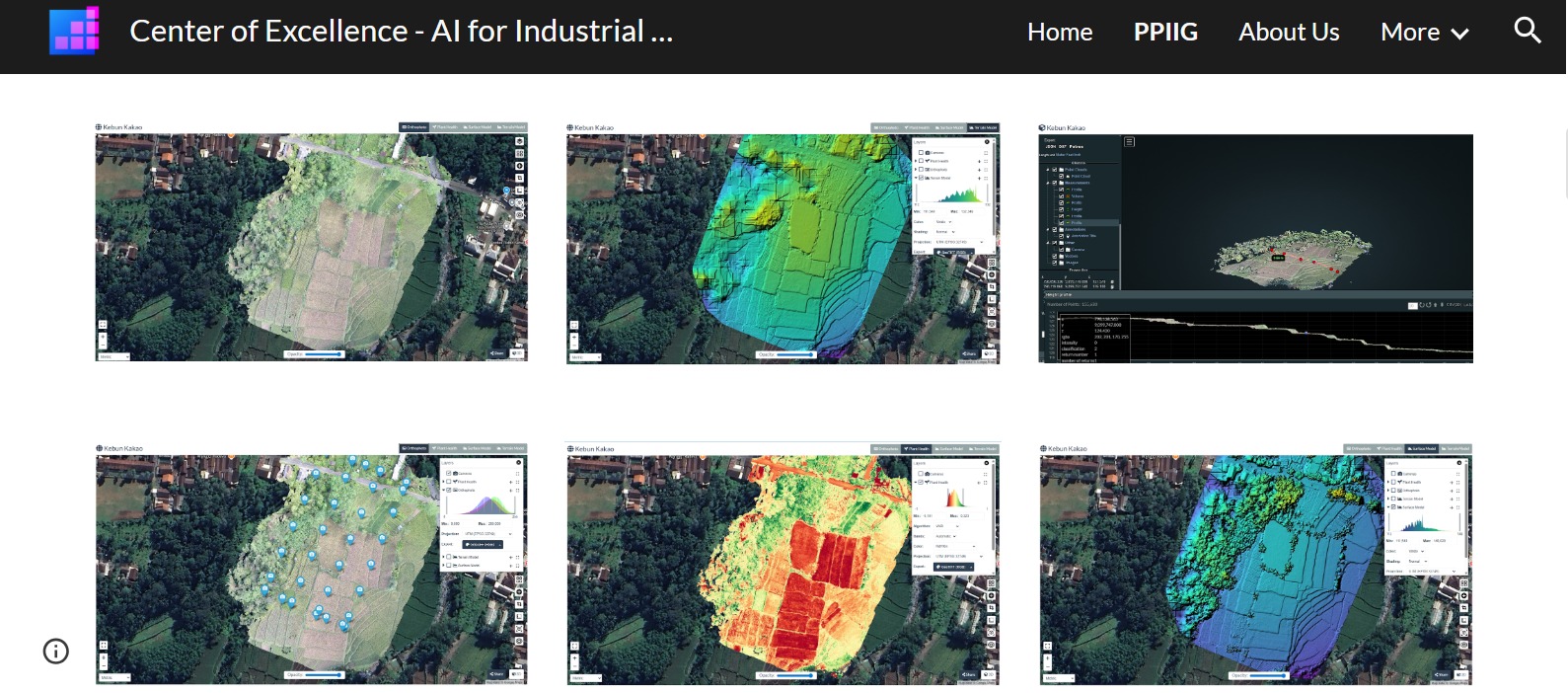Open the PPIIG navigation item

(x=1164, y=33)
